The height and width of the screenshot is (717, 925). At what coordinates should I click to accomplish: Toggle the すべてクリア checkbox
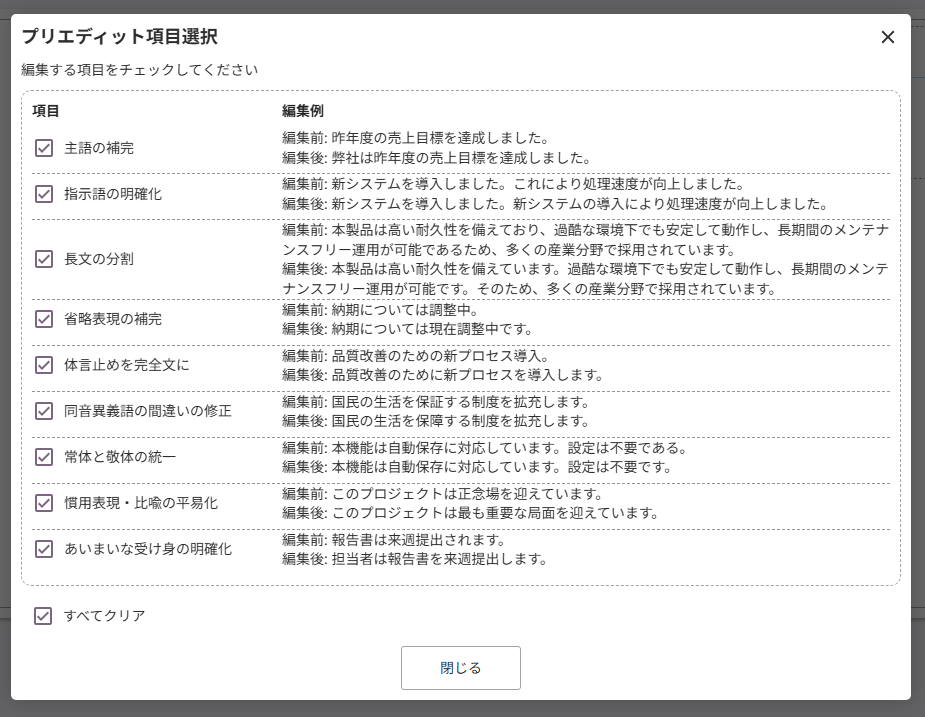click(x=42, y=615)
